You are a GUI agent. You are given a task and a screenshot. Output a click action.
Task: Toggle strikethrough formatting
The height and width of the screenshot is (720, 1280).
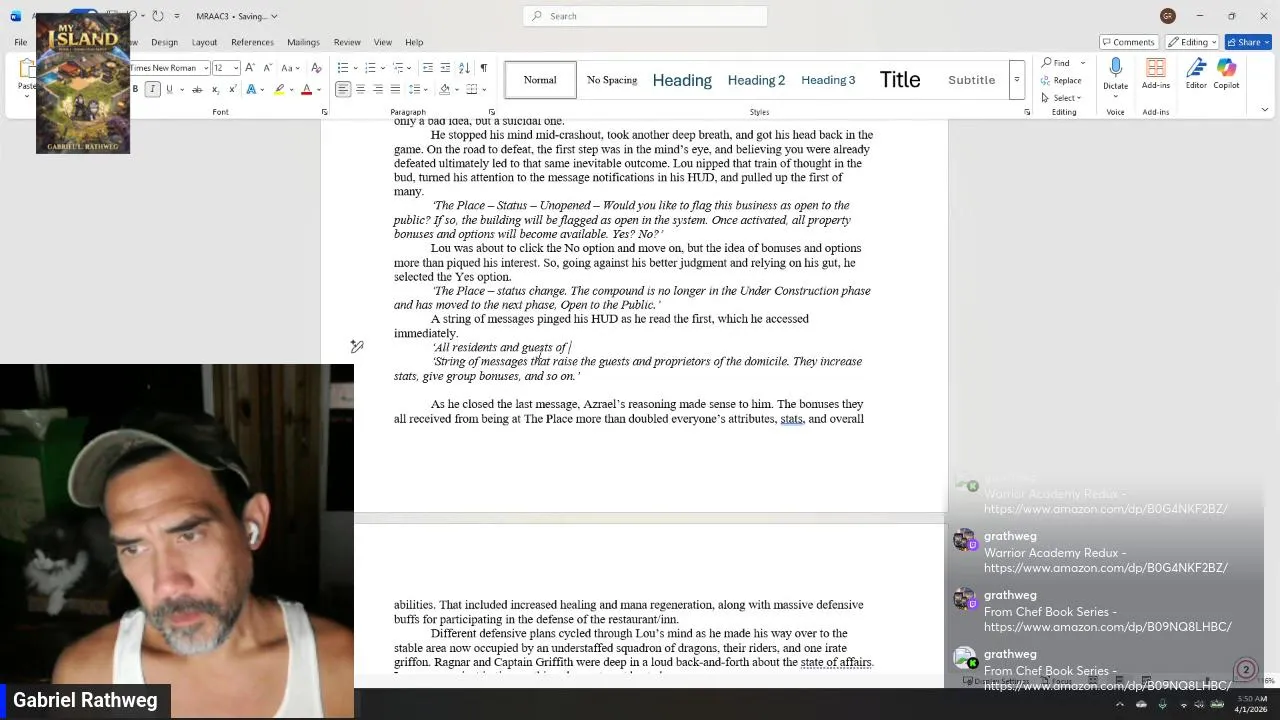click(197, 89)
